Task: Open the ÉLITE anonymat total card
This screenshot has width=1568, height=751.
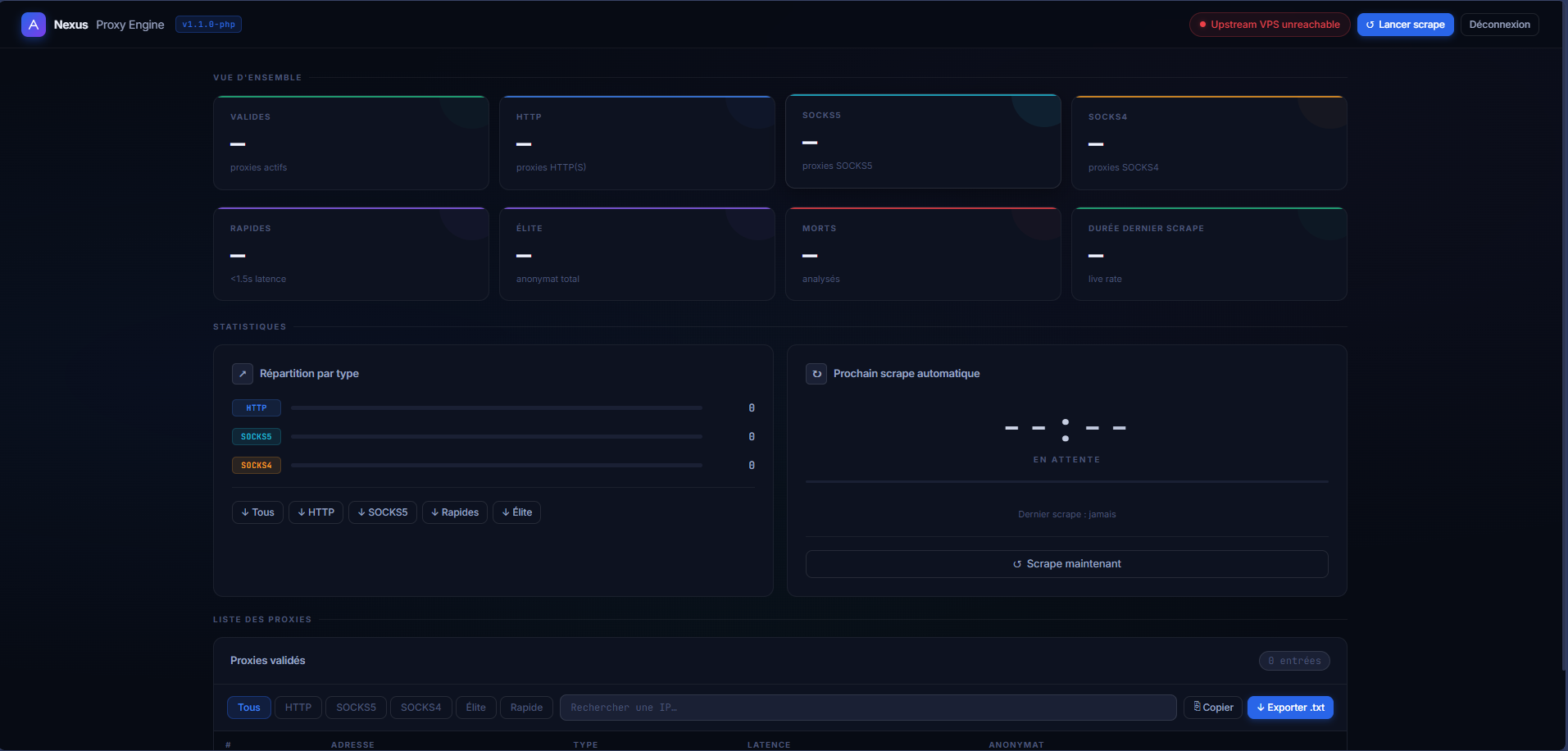Action: point(637,254)
